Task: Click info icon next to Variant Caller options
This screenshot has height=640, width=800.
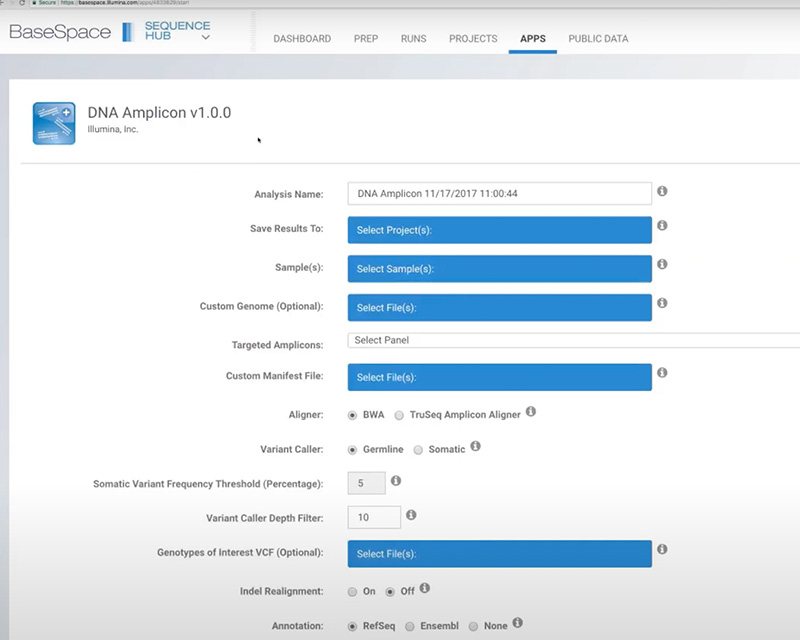Action: click(476, 447)
